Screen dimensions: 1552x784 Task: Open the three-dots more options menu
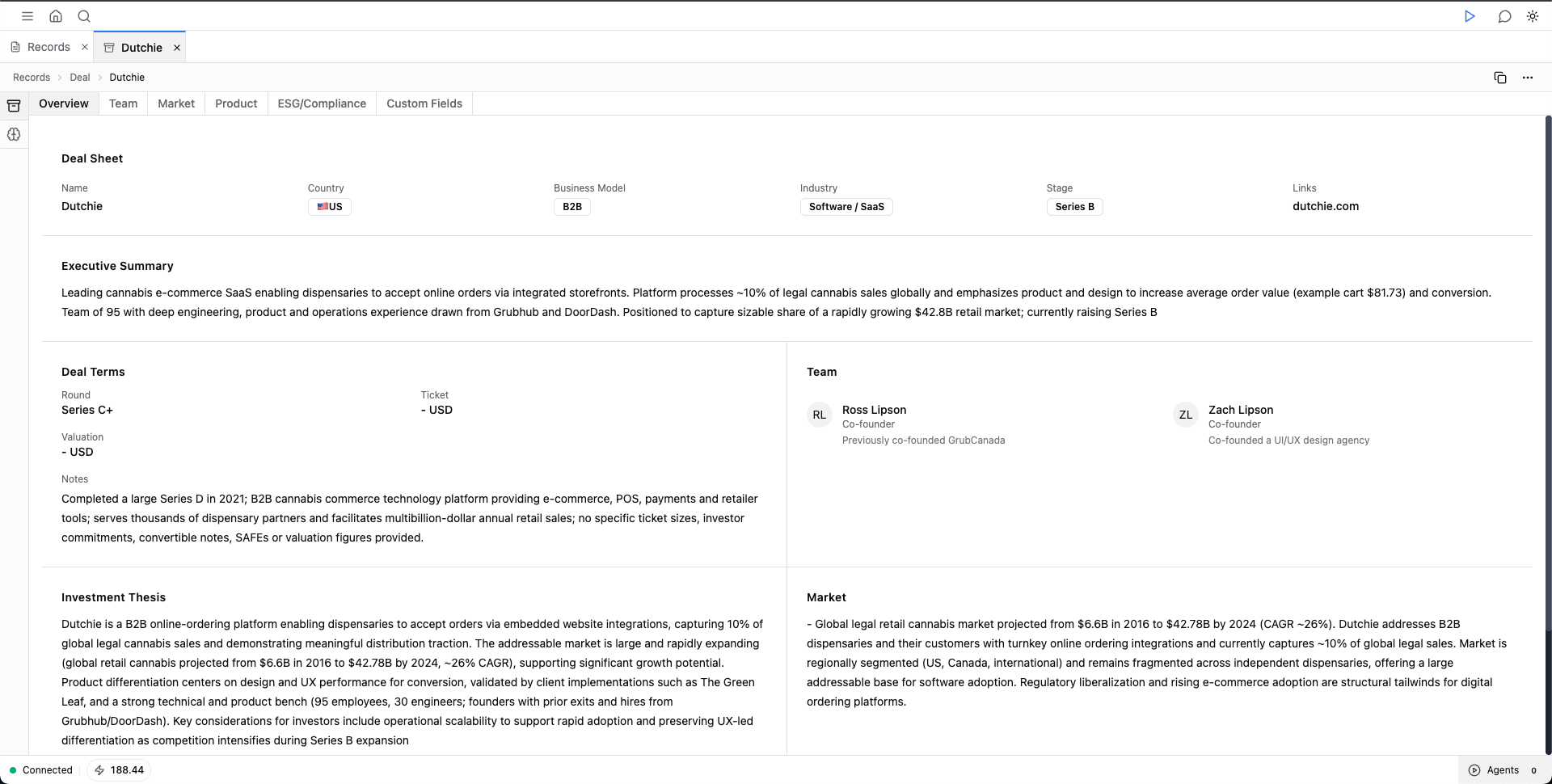[x=1527, y=78]
